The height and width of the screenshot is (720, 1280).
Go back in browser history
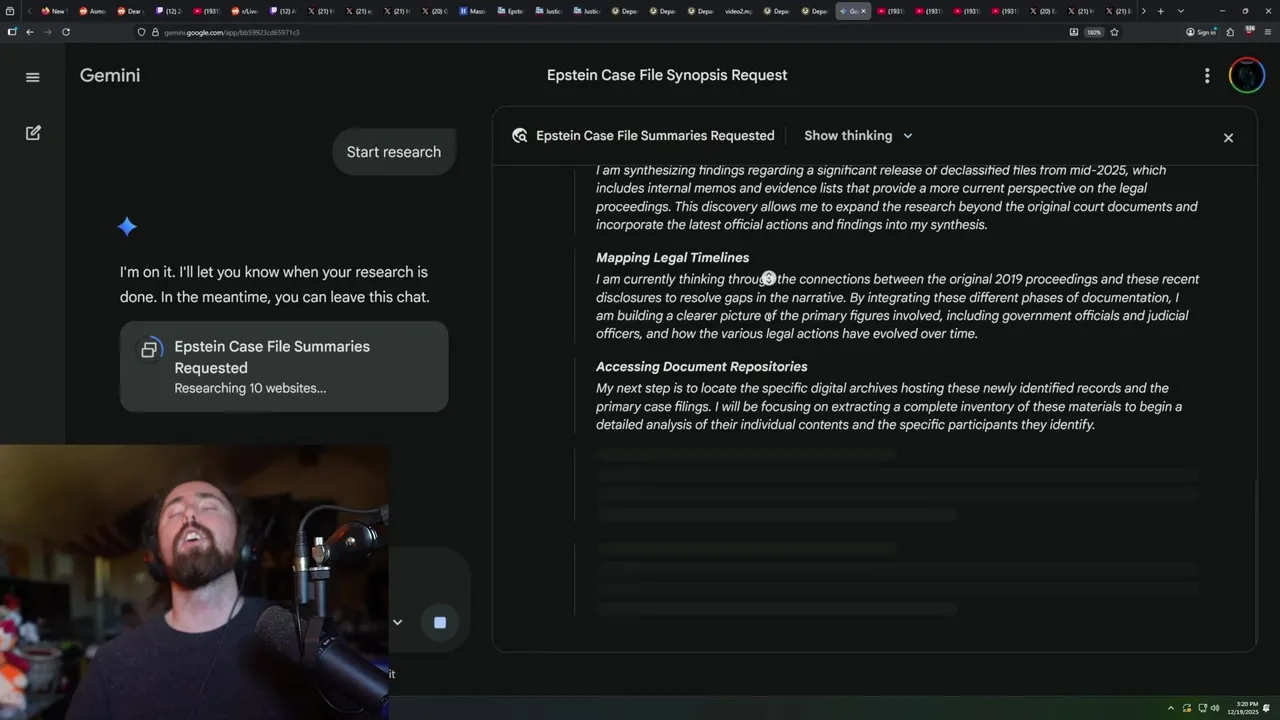[x=30, y=32]
